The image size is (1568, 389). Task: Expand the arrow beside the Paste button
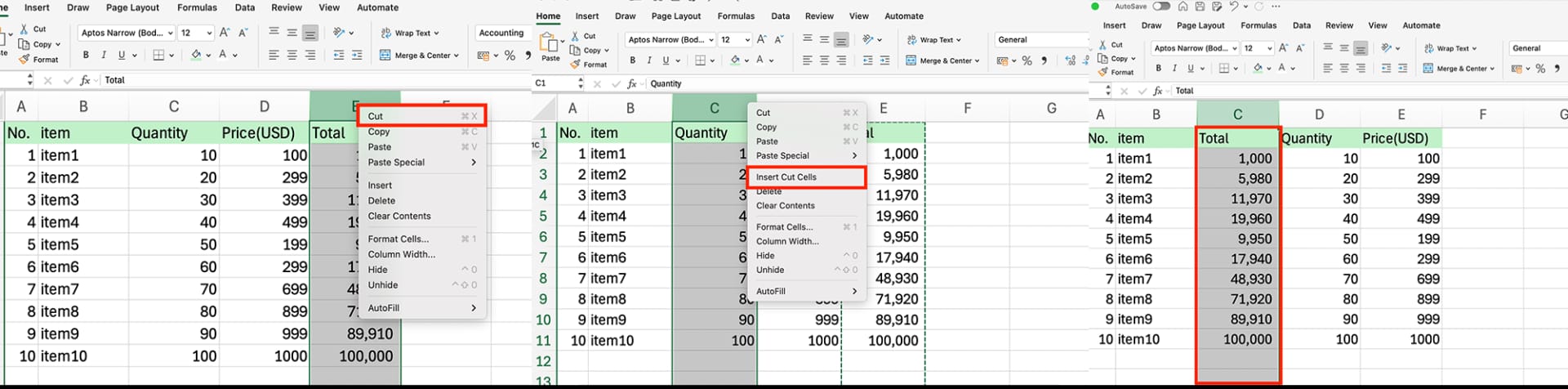[563, 40]
